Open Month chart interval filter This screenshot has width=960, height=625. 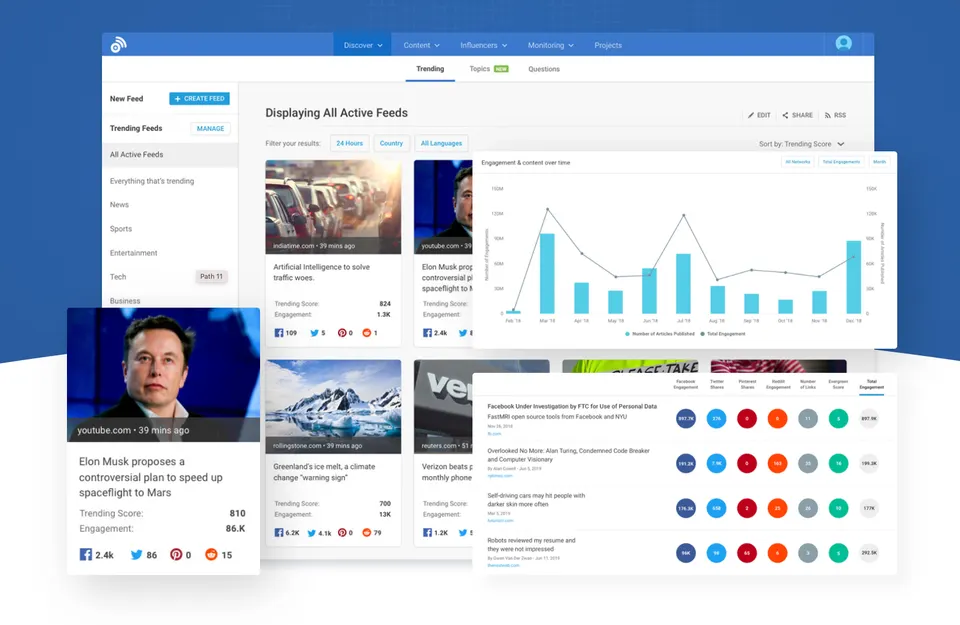point(879,162)
